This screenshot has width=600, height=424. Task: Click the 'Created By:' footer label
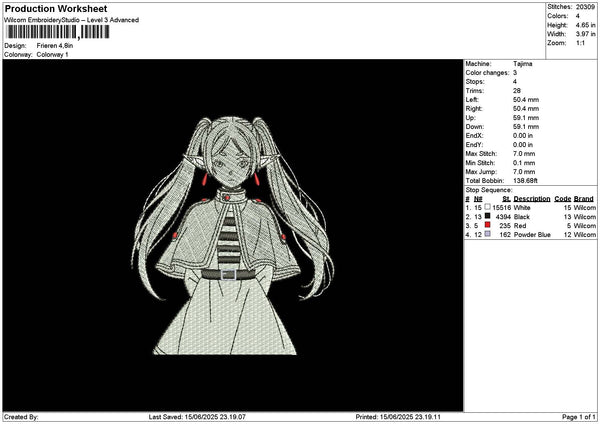click(21, 417)
